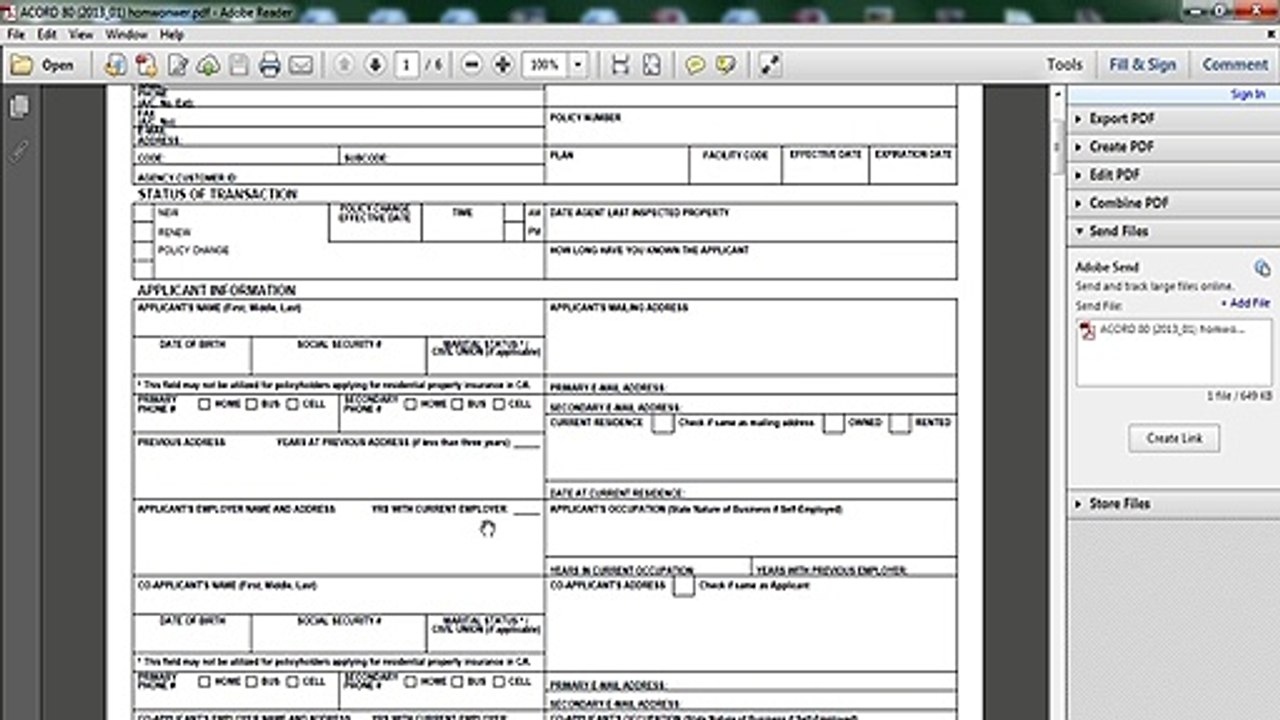The image size is (1280, 720).
Task: Open the Tools pane
Action: 1064,65
